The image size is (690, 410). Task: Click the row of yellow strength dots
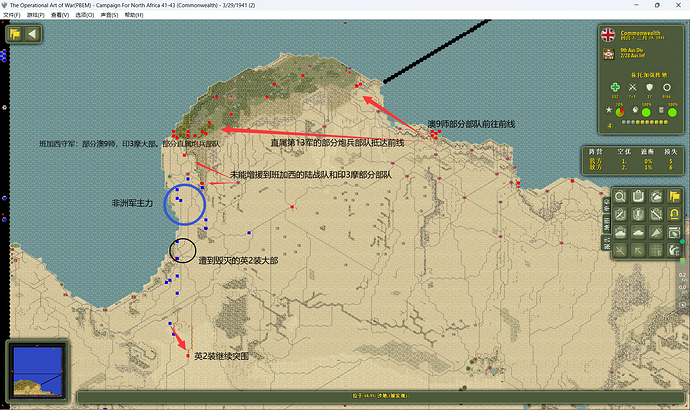(645, 122)
